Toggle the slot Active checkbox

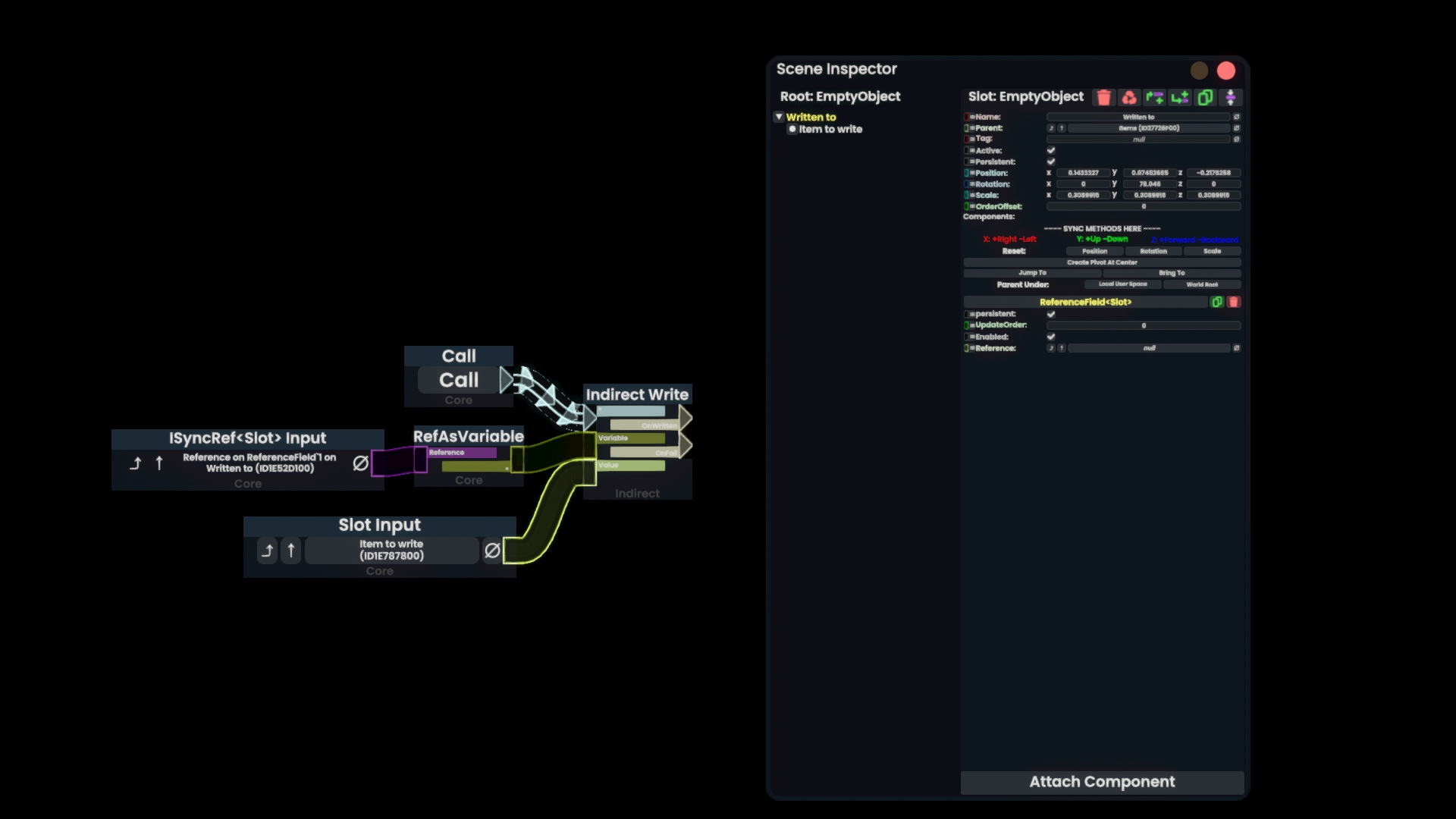1051,150
